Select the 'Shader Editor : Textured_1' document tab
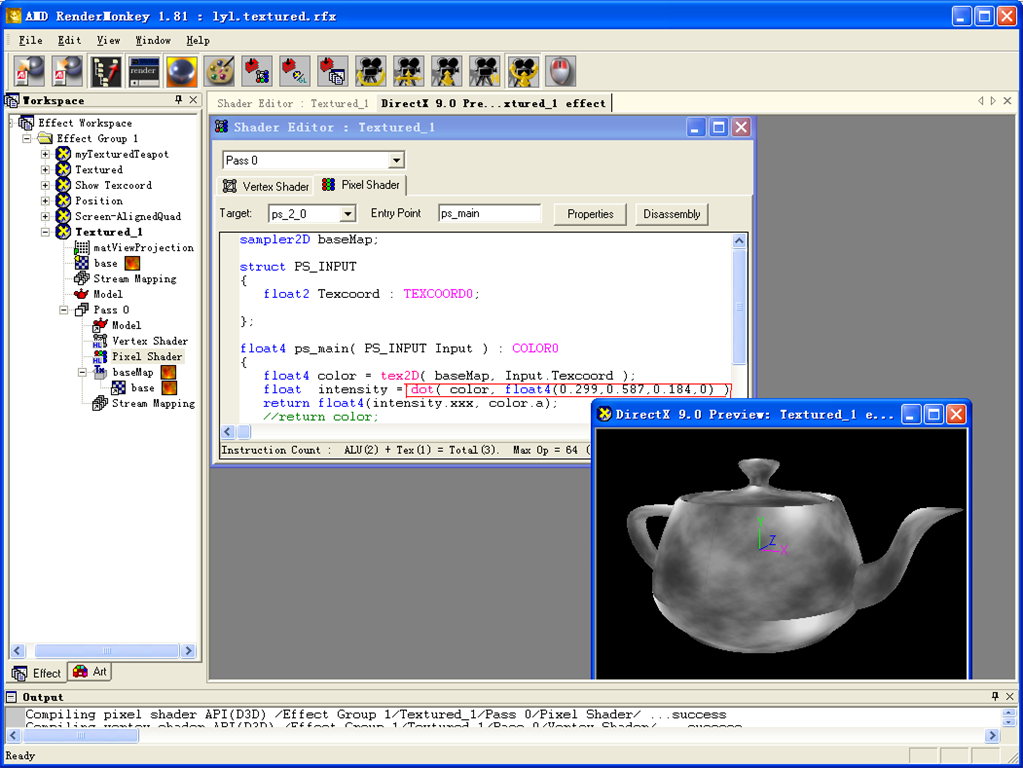 coord(293,103)
